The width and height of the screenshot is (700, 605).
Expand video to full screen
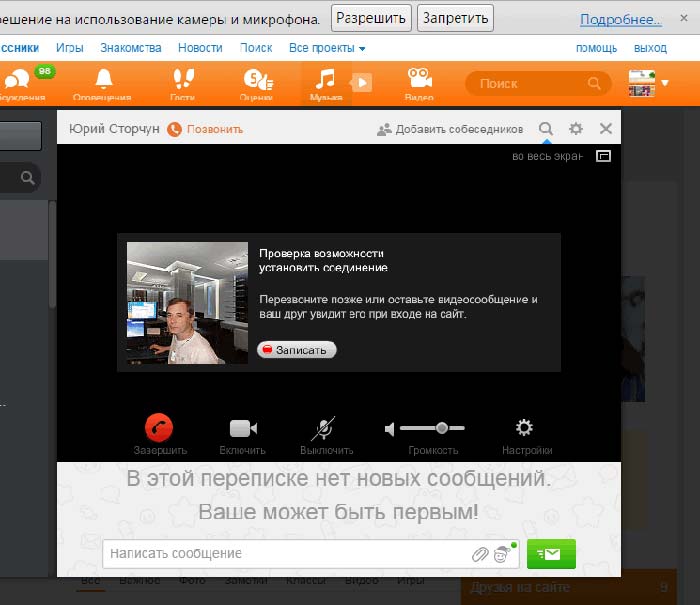[603, 156]
